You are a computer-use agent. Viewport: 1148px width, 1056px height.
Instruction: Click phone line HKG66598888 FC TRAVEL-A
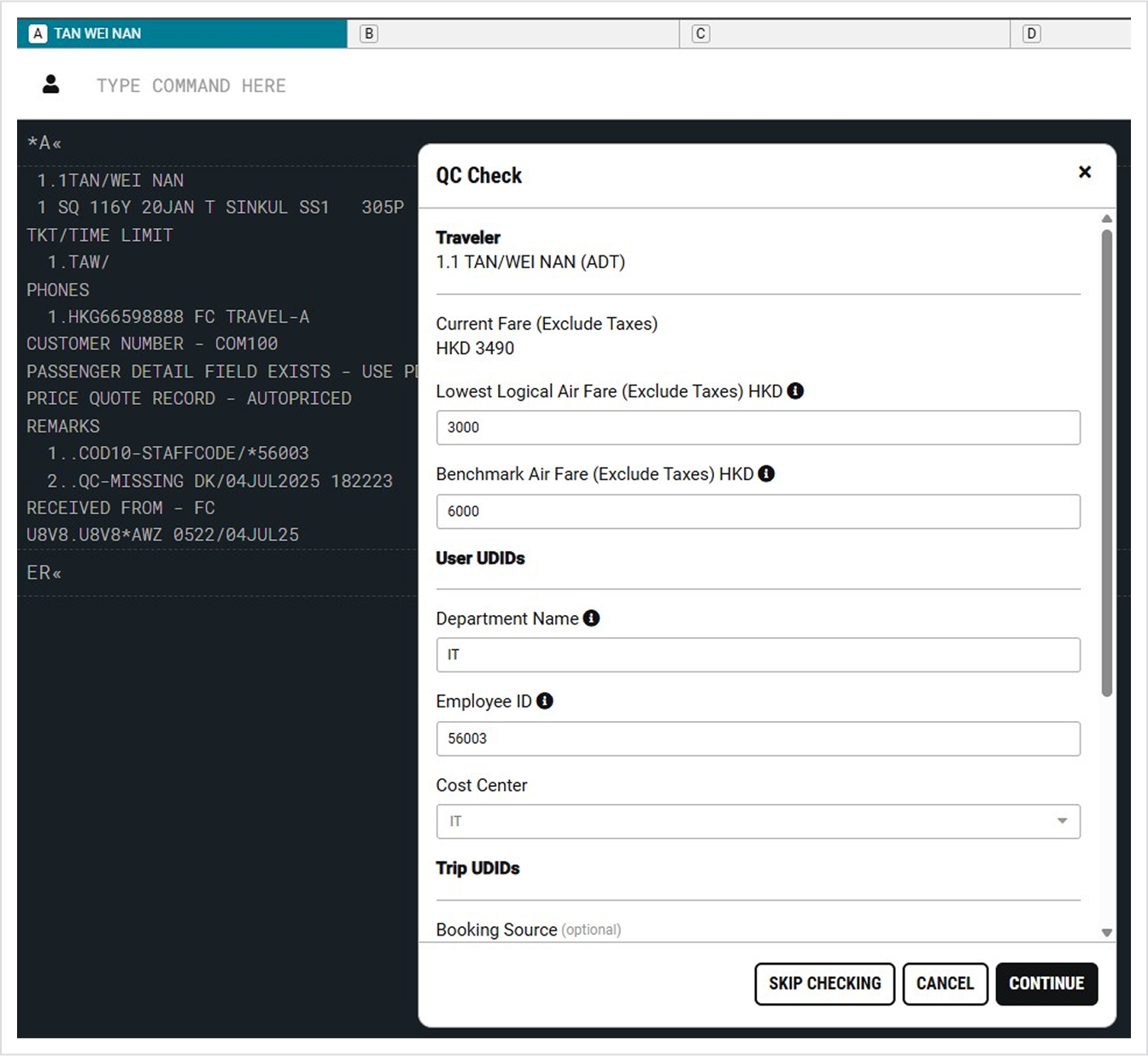coord(179,316)
